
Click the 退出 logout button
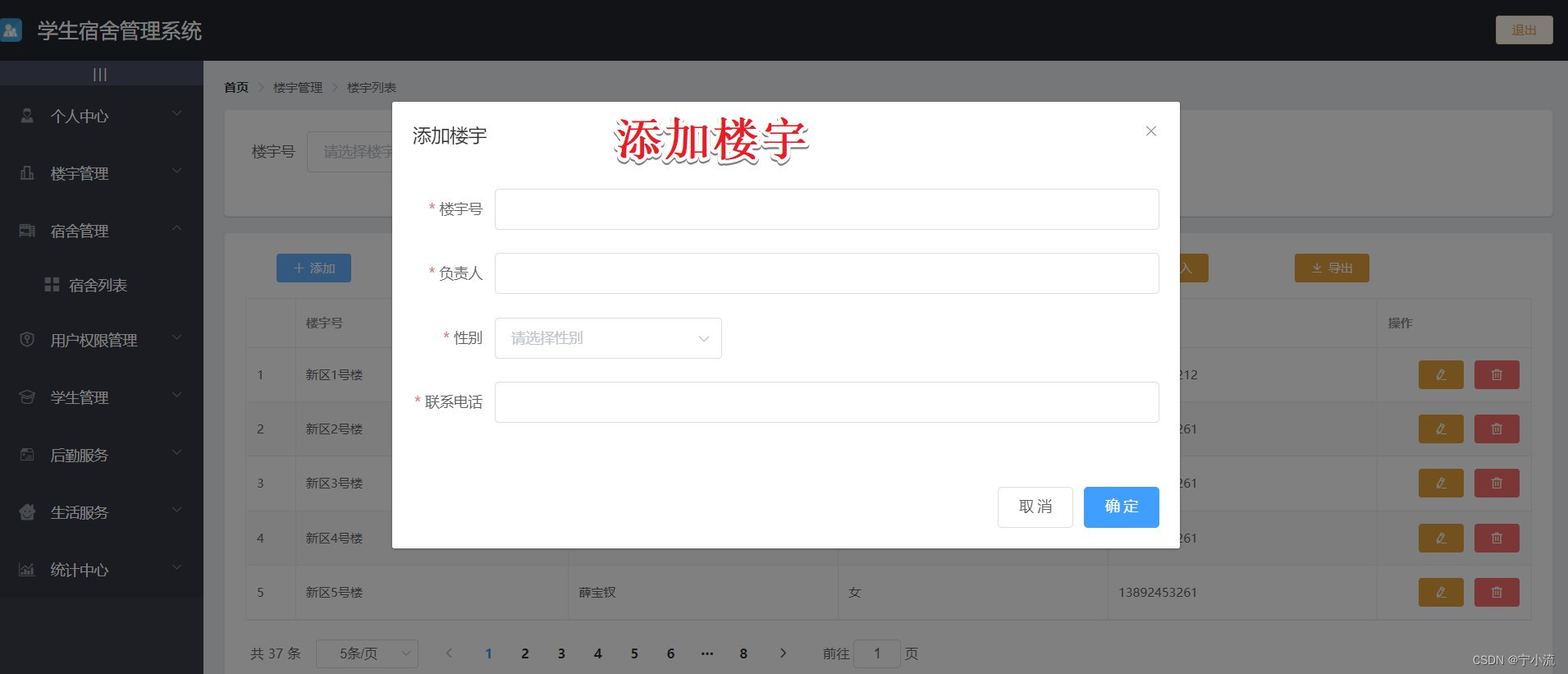pos(1524,30)
